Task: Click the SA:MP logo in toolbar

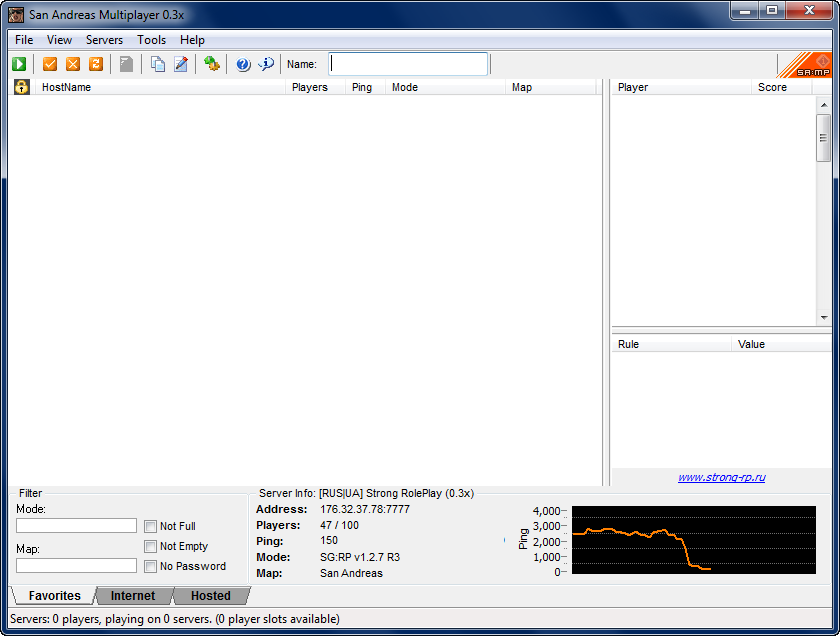Action: pos(804,65)
